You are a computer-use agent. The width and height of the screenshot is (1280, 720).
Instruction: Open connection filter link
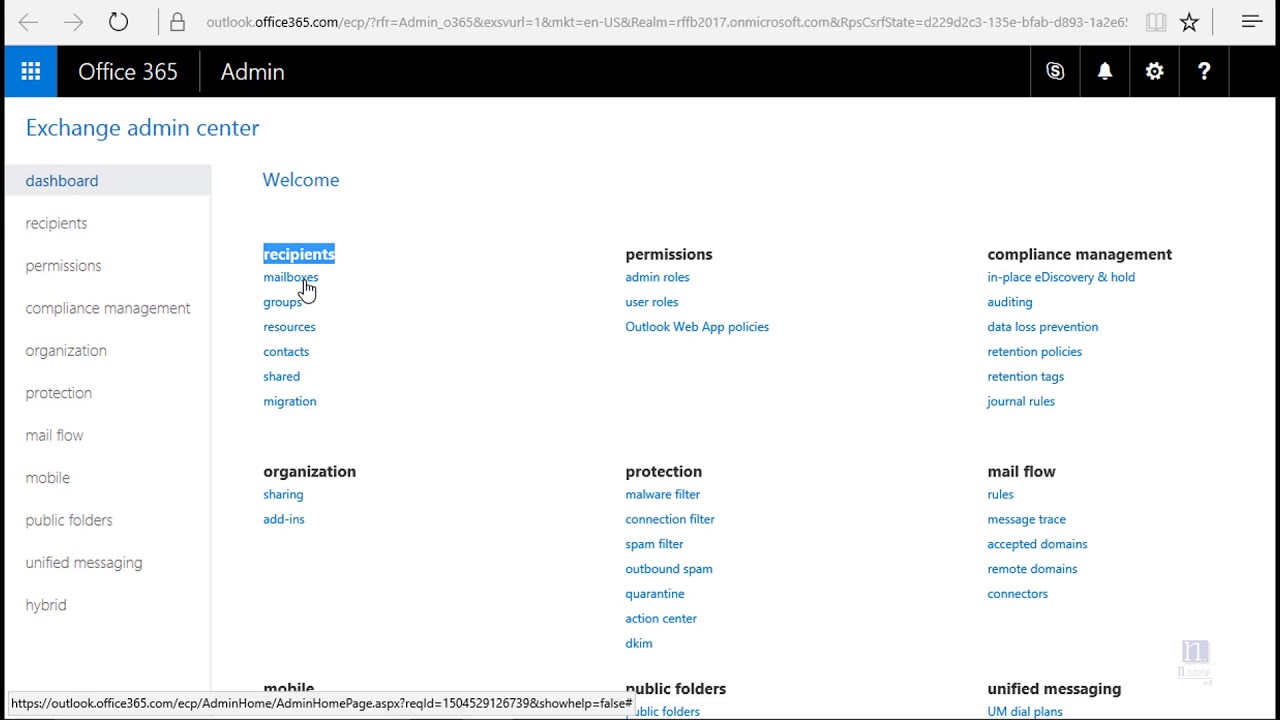pyautogui.click(x=670, y=519)
